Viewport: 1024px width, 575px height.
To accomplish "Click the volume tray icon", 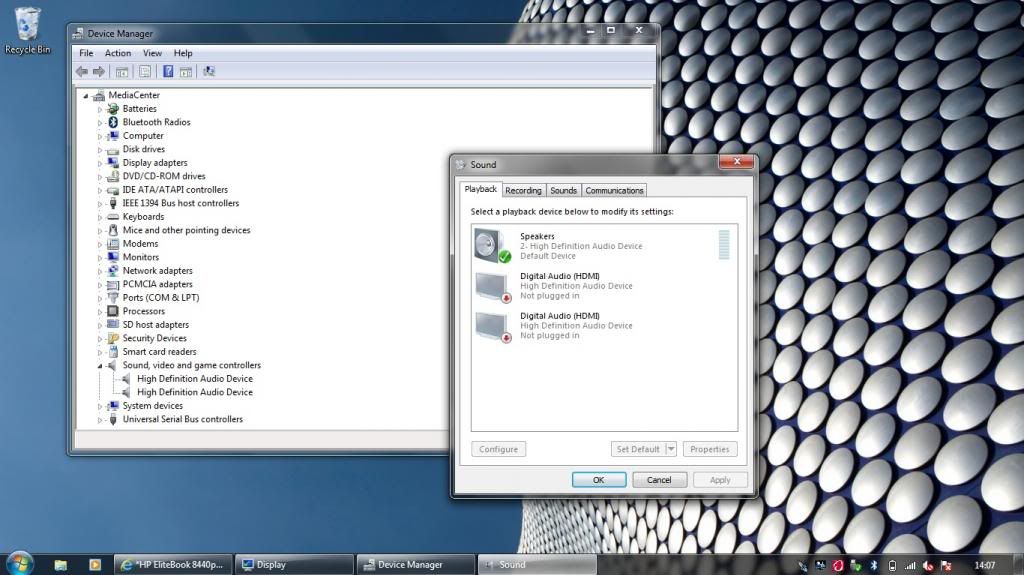I will 927,566.
